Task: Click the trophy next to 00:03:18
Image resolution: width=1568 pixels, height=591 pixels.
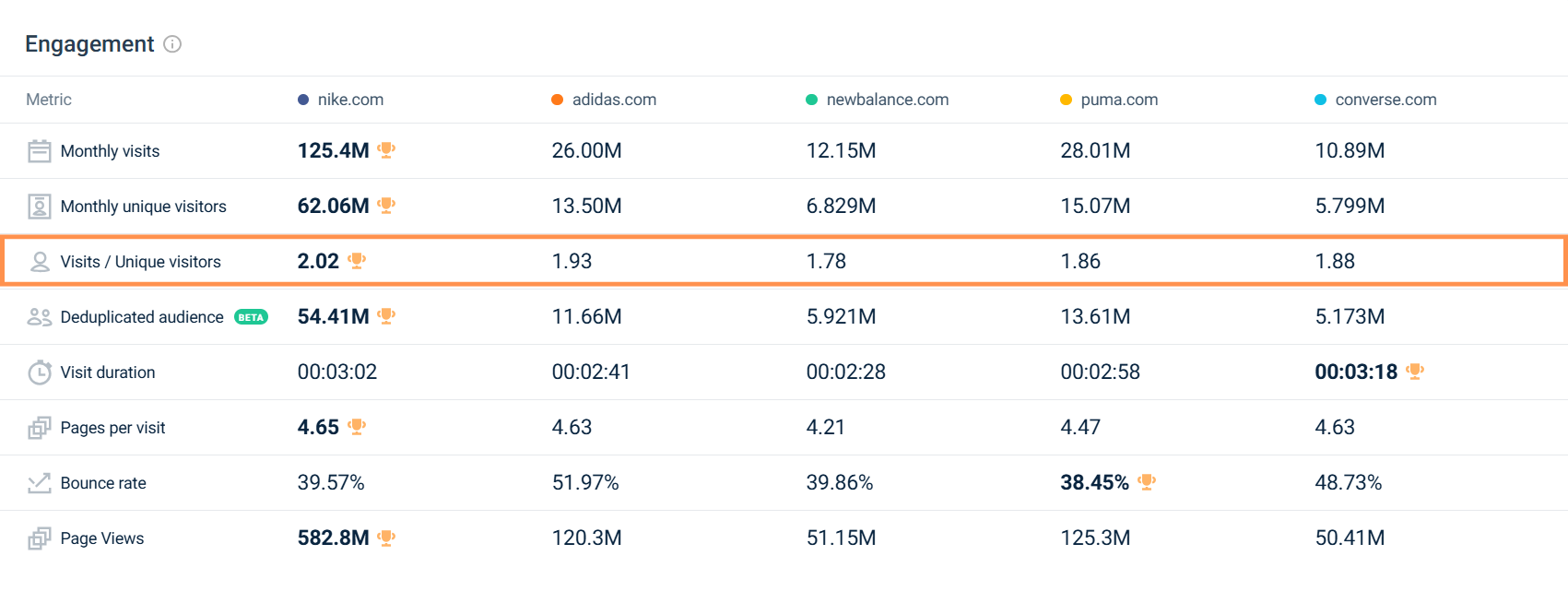Action: pyautogui.click(x=1415, y=372)
